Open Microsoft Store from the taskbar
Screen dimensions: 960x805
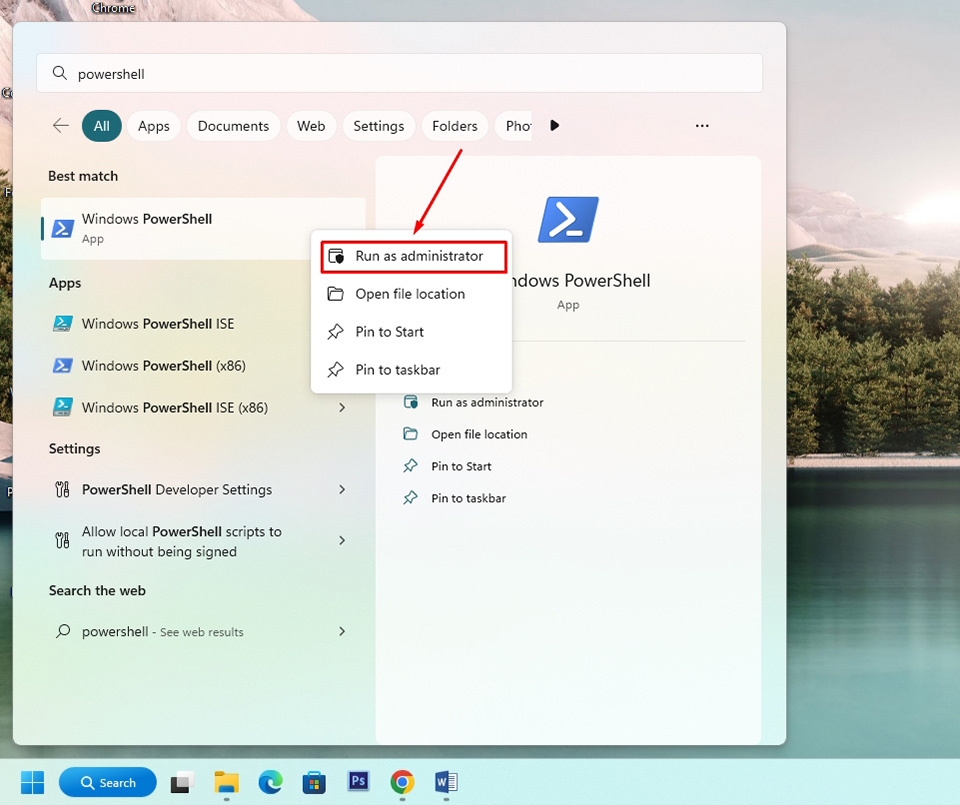[x=314, y=782]
